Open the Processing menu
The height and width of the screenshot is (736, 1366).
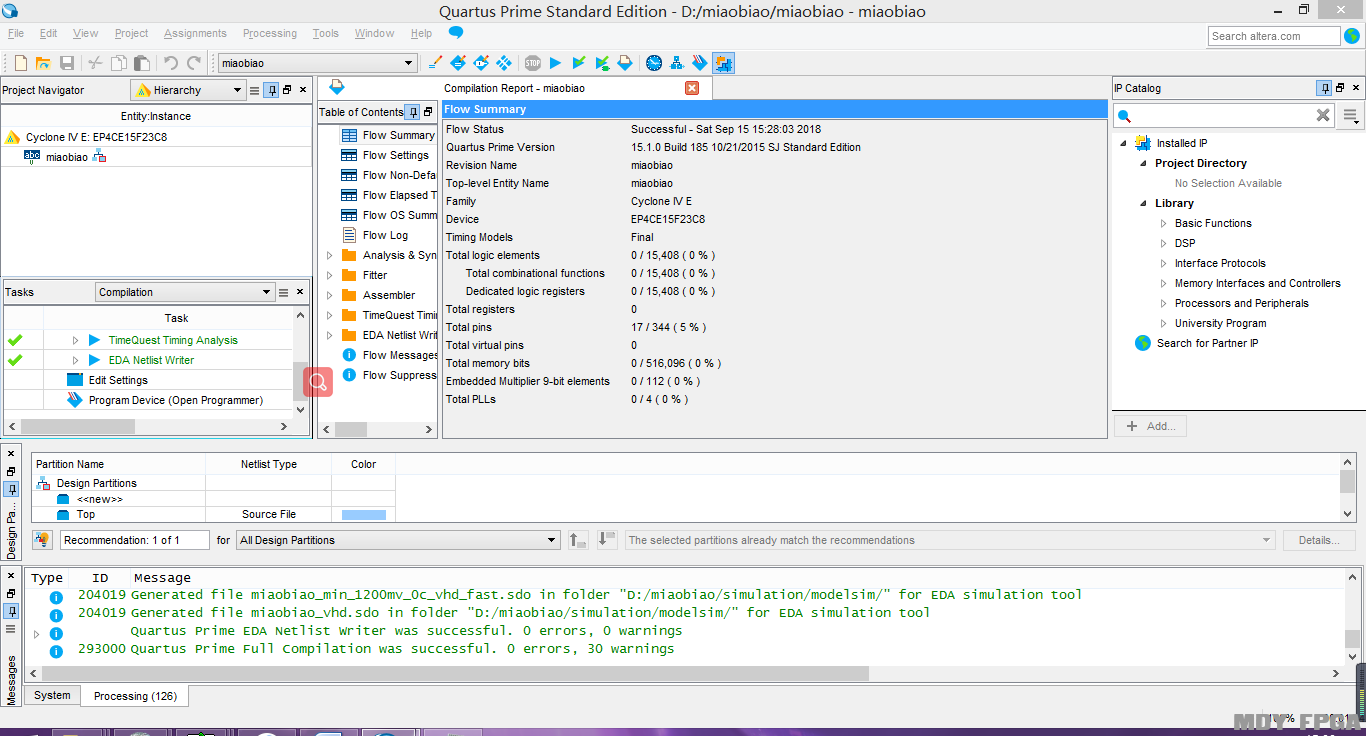270,33
